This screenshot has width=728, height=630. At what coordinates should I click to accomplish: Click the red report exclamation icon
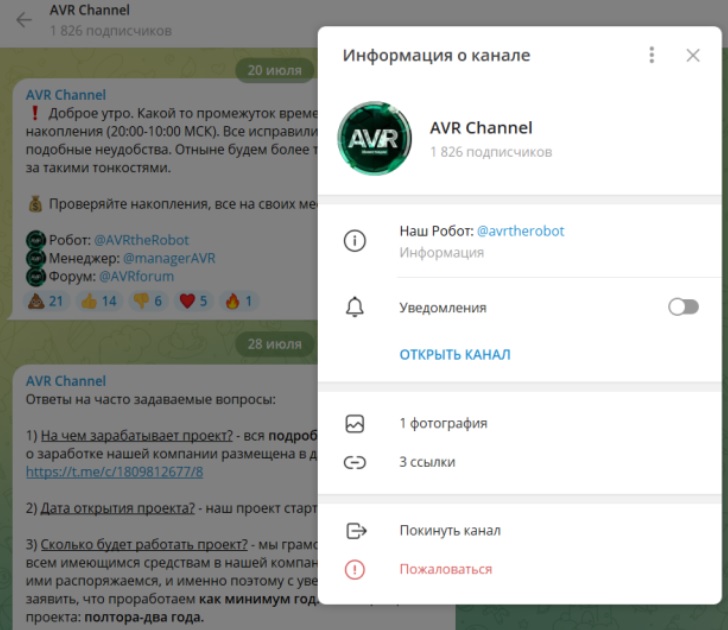[x=355, y=570]
